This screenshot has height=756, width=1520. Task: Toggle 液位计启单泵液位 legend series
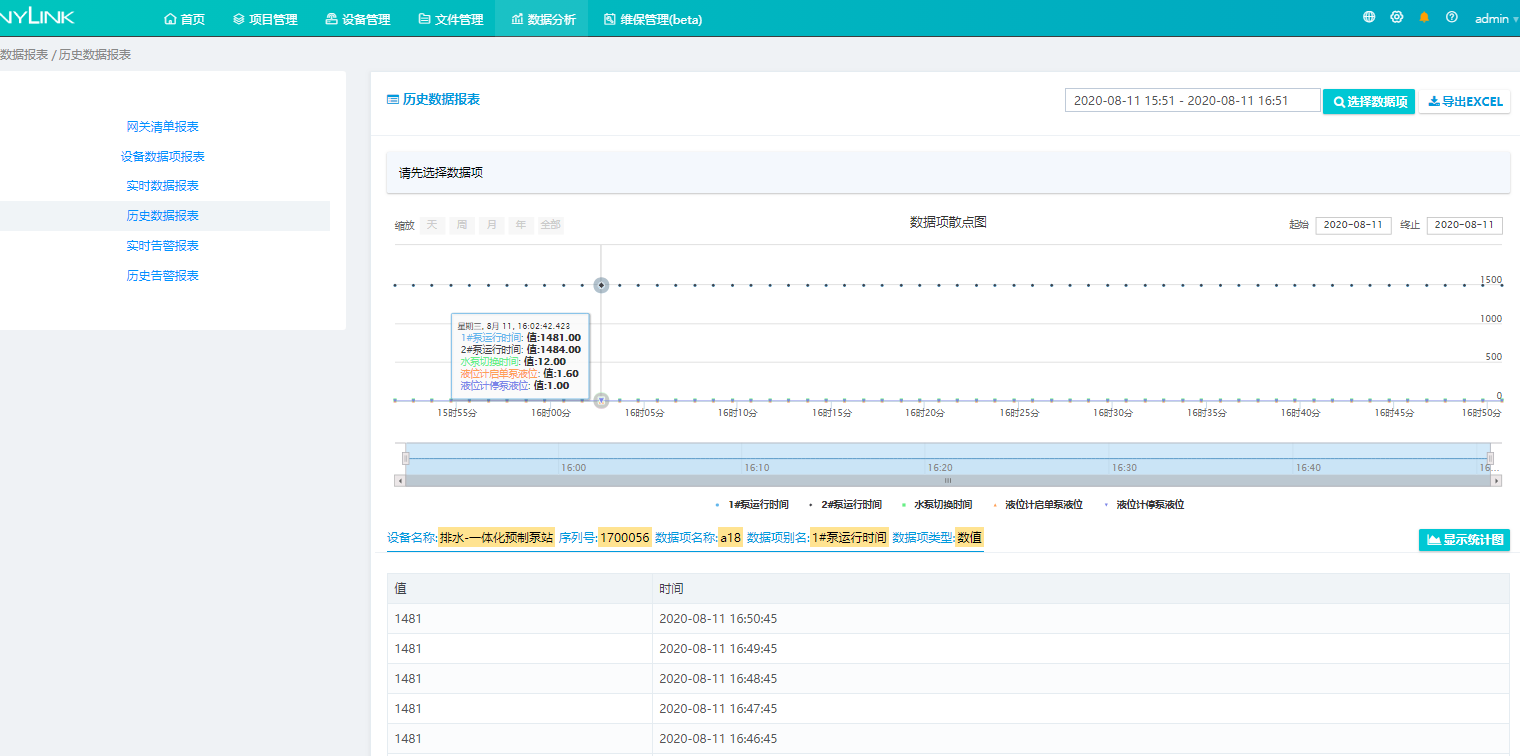[x=1038, y=505]
